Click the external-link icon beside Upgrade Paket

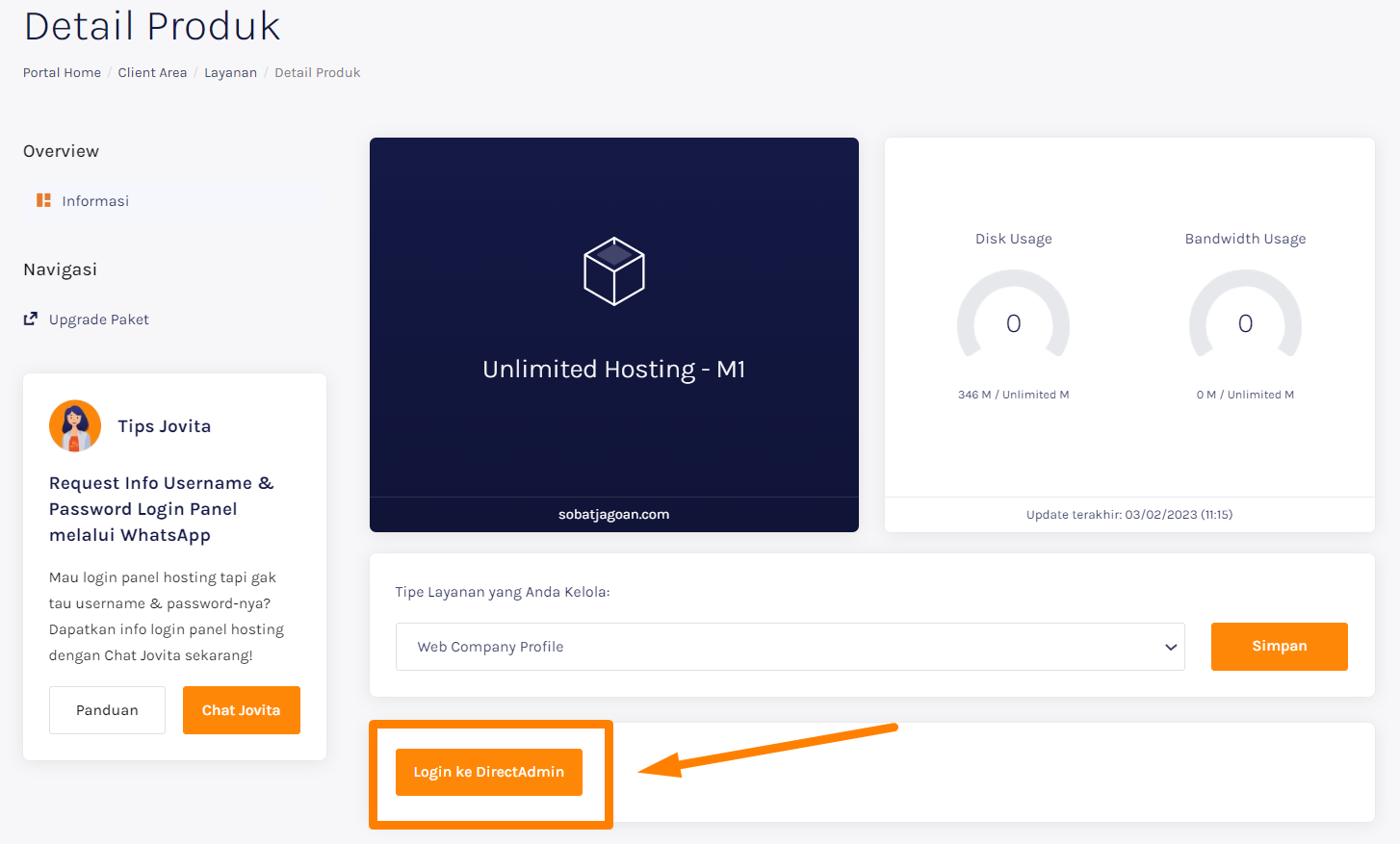(30, 318)
